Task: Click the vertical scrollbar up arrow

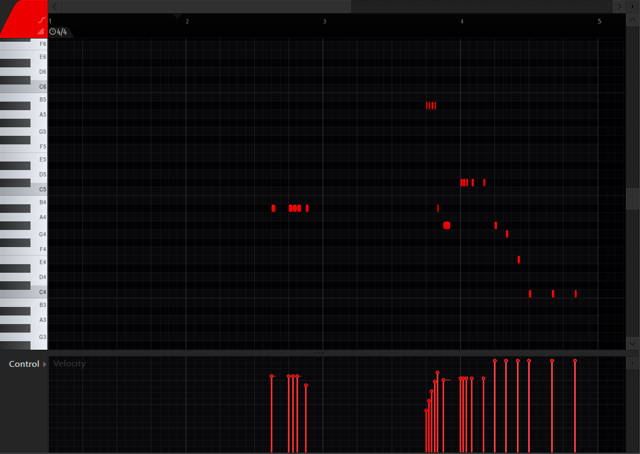Action: pyautogui.click(x=633, y=20)
